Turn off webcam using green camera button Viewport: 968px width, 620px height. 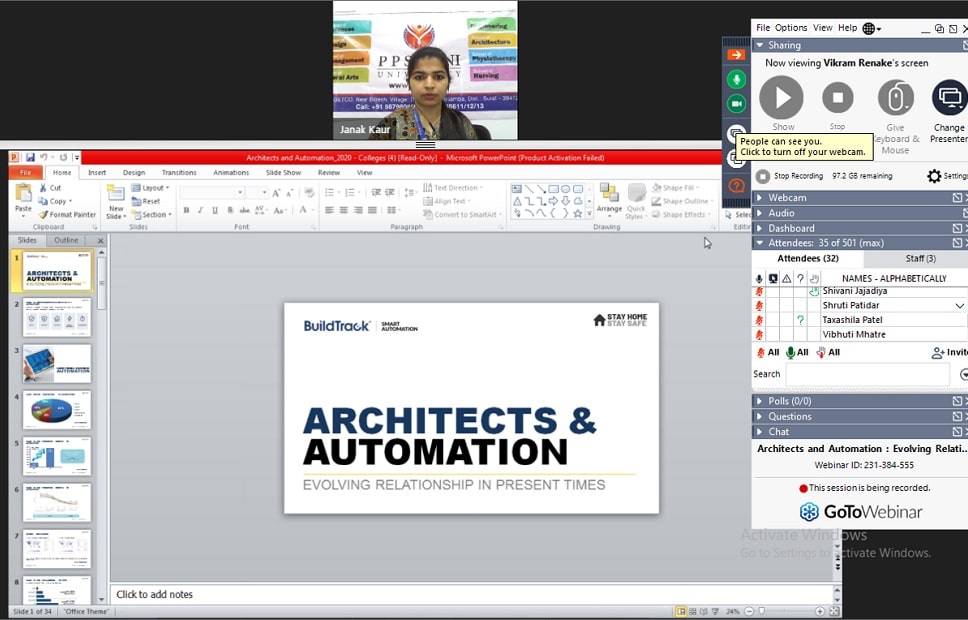(736, 103)
